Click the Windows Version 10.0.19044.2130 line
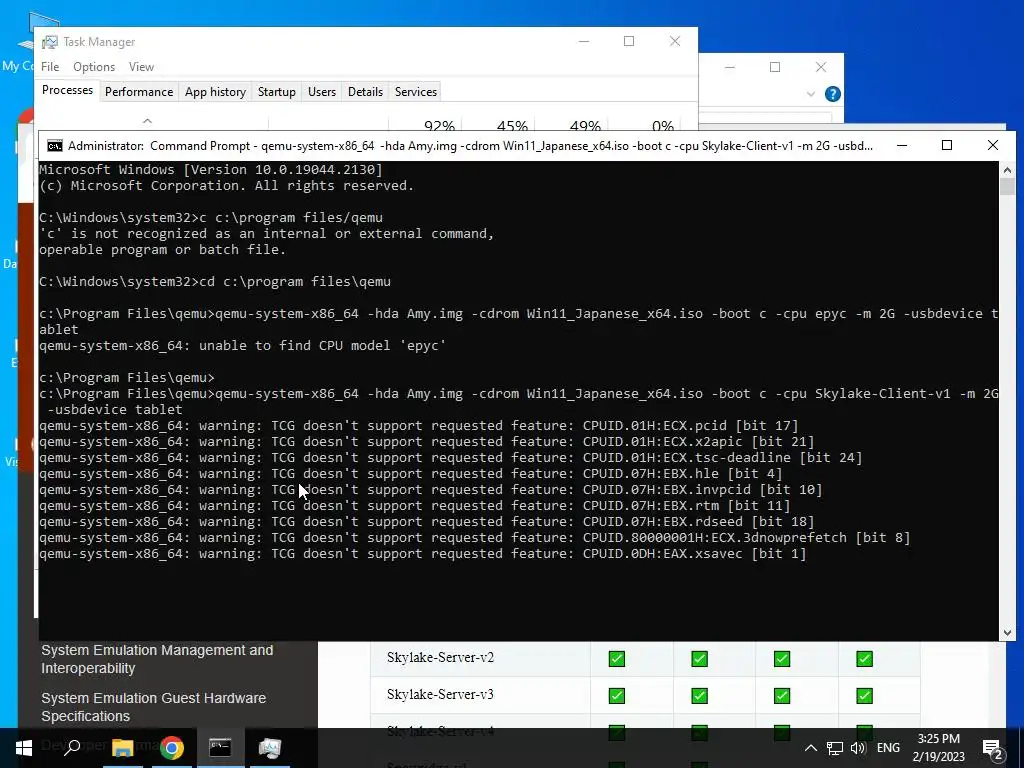Screen dimensions: 1024x768 pos(210,170)
